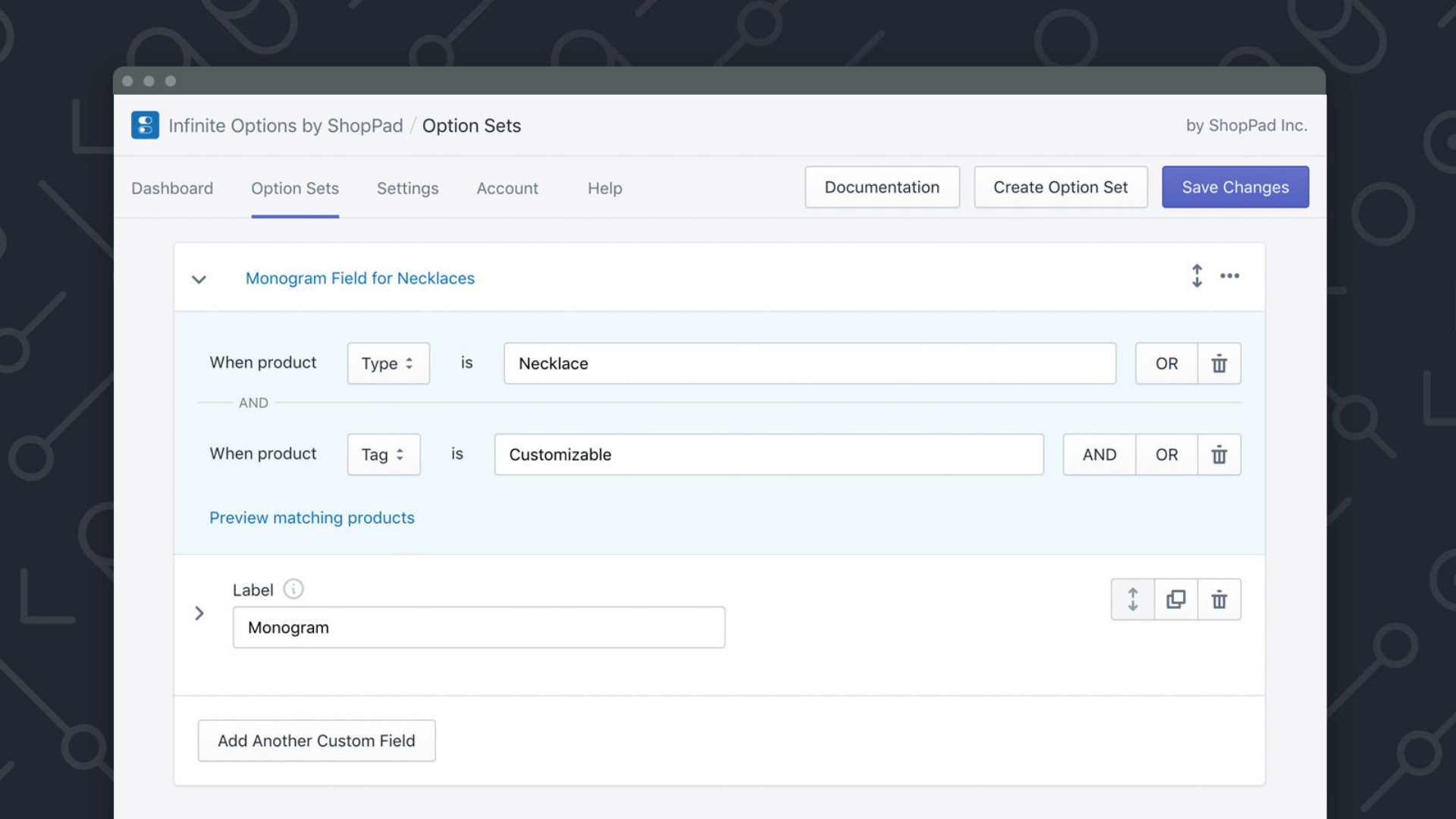Open three-dot menu for Monogram option set
Viewport: 1456px width, 819px height.
coord(1229,276)
